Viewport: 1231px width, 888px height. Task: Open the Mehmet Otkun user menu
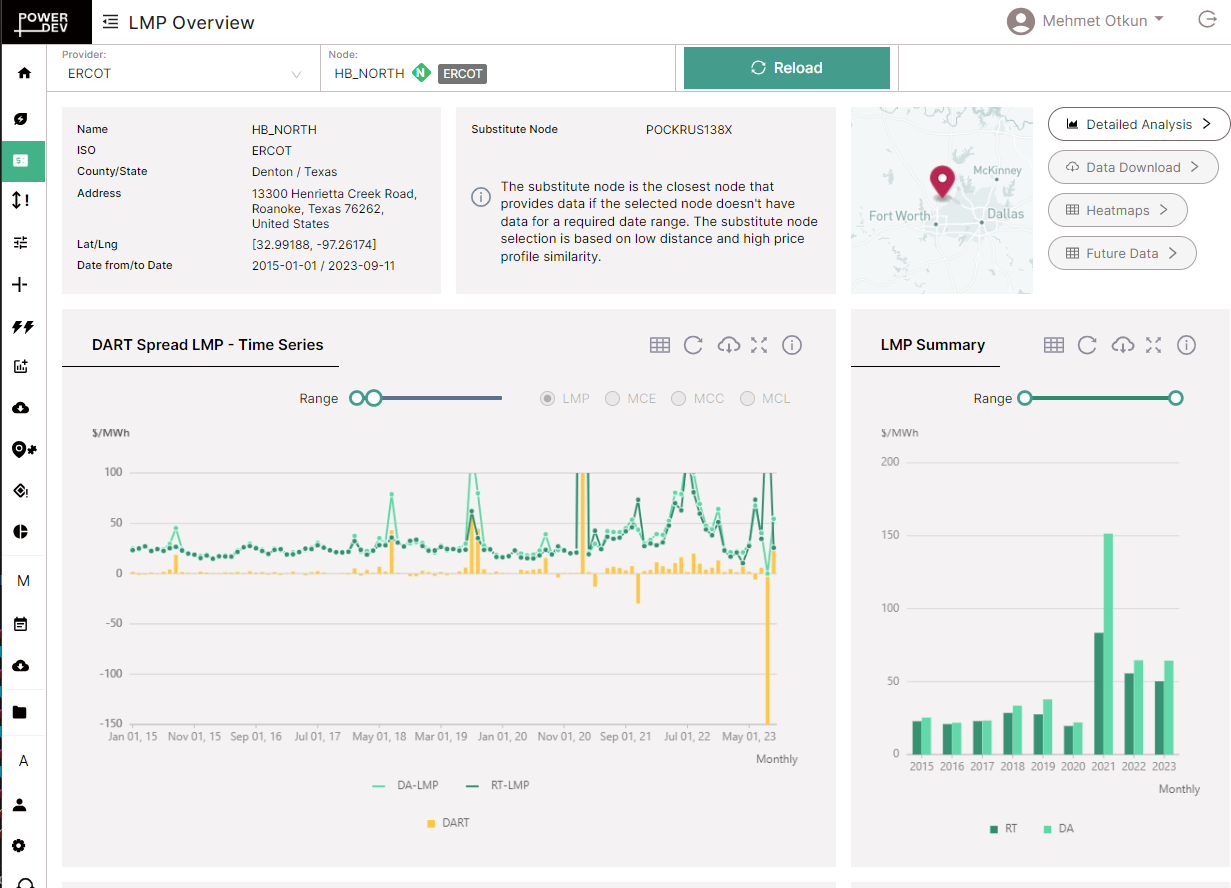[1086, 21]
